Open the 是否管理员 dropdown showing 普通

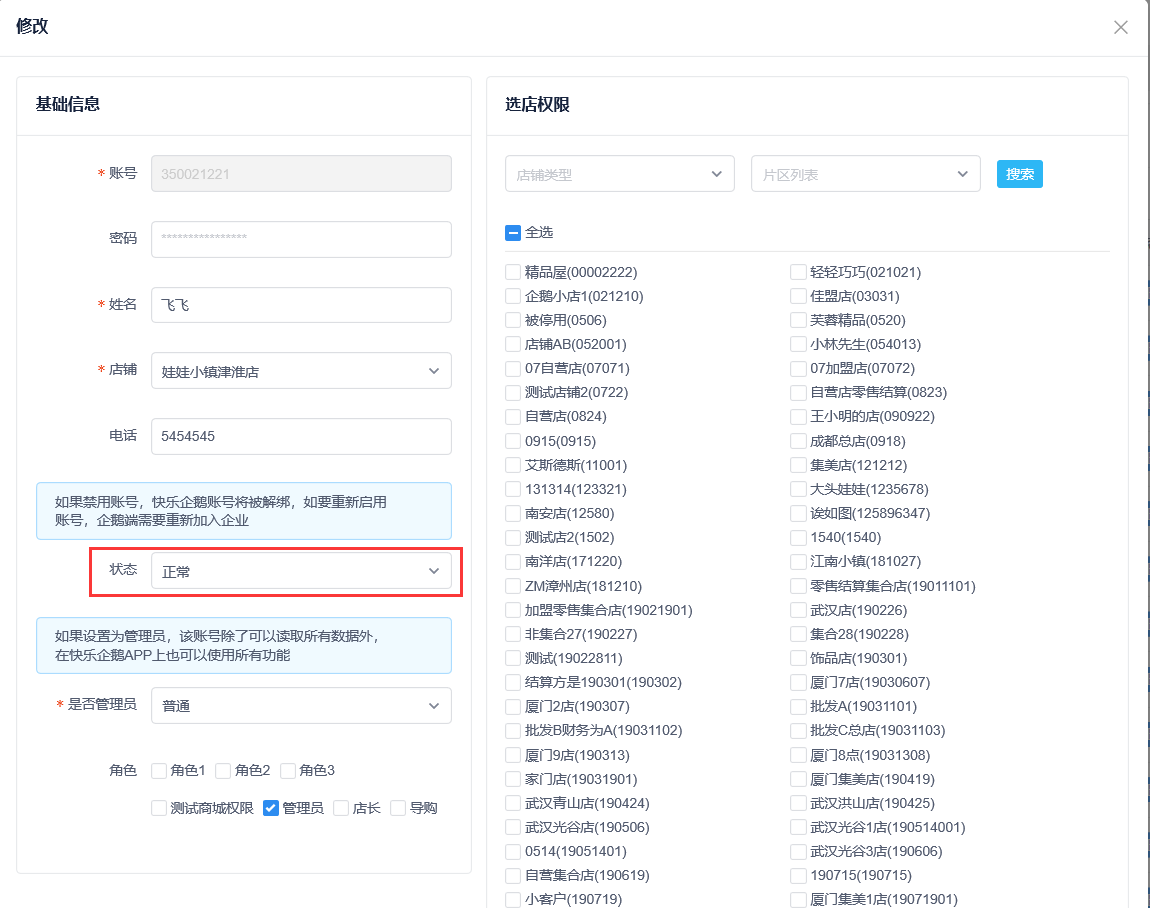pyautogui.click(x=301, y=706)
